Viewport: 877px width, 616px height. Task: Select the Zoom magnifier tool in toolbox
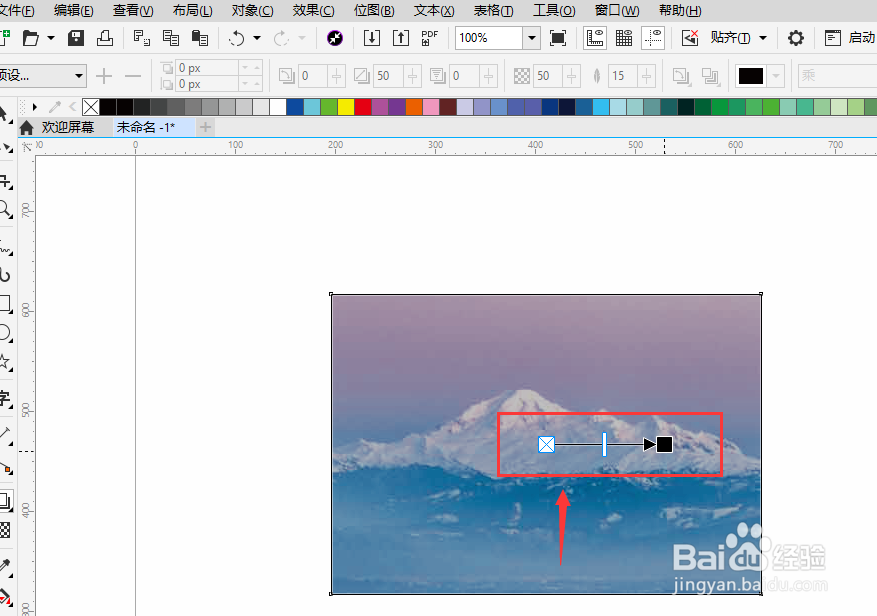click(6, 210)
